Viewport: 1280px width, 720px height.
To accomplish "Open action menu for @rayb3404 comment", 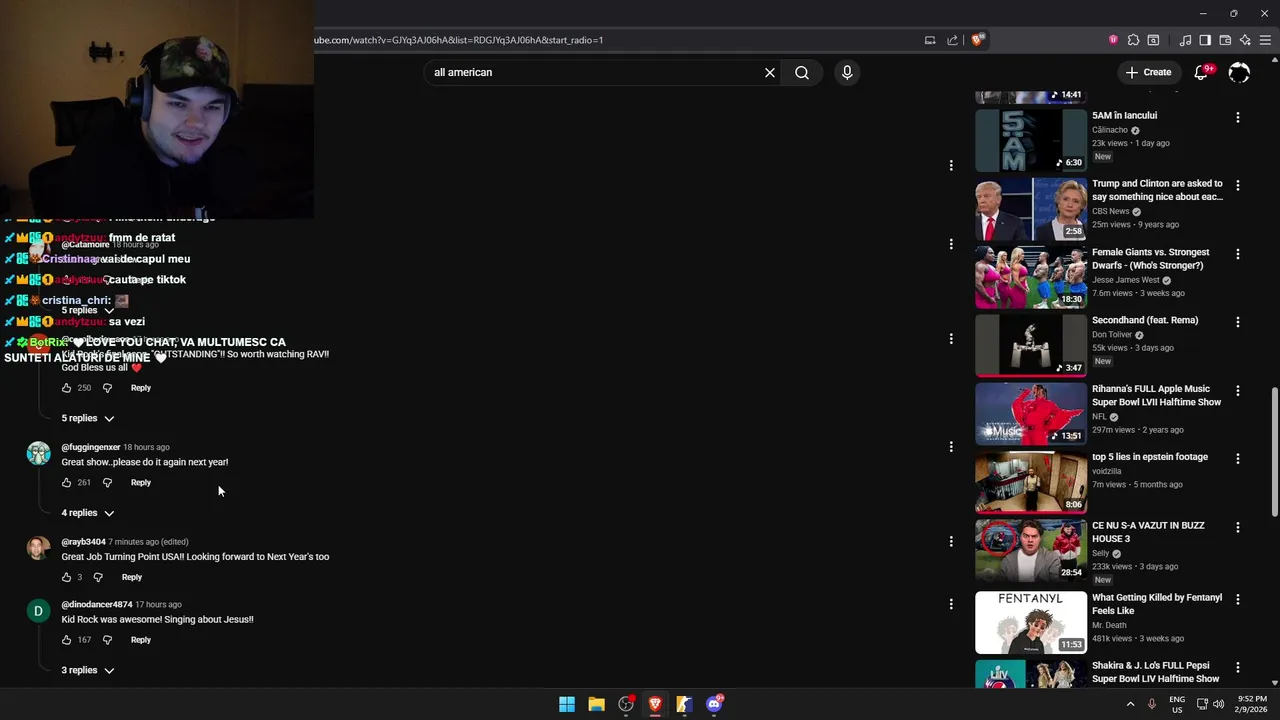I will 951,542.
